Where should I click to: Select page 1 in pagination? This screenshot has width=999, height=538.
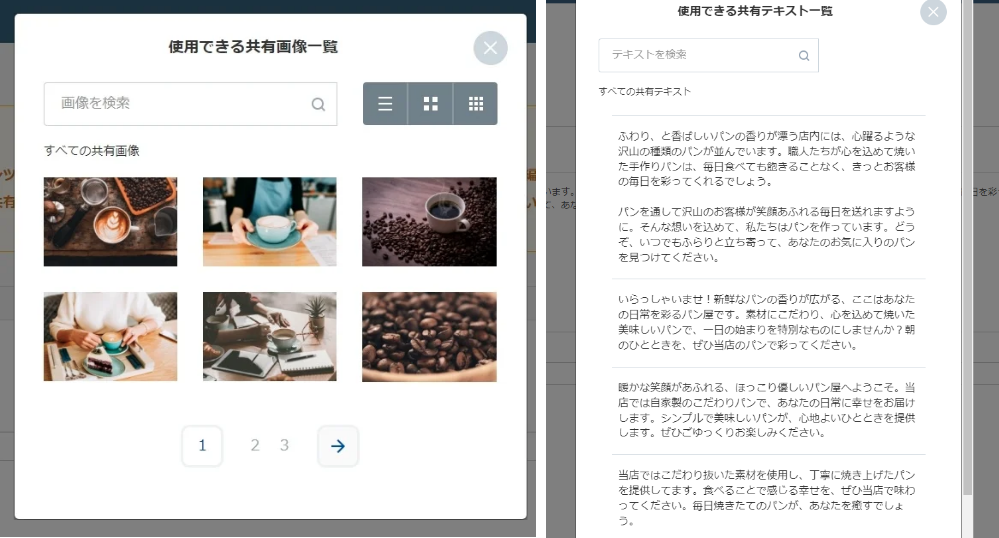point(202,446)
